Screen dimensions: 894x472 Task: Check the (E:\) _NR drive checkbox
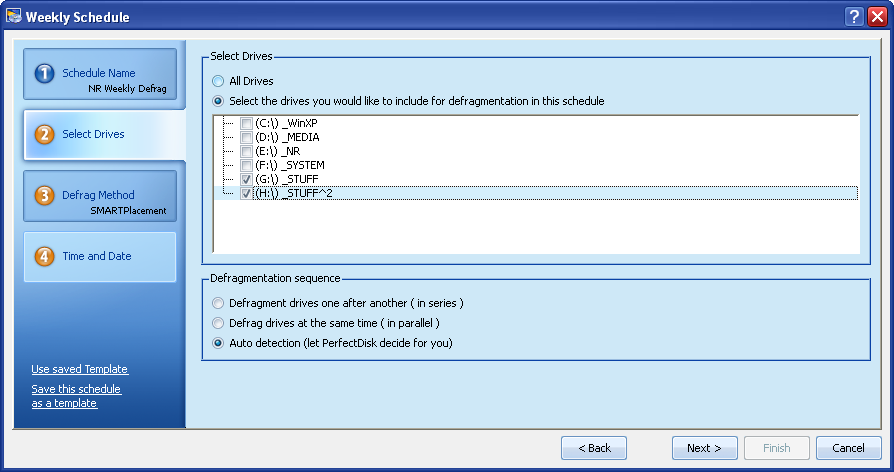pyautogui.click(x=246, y=152)
